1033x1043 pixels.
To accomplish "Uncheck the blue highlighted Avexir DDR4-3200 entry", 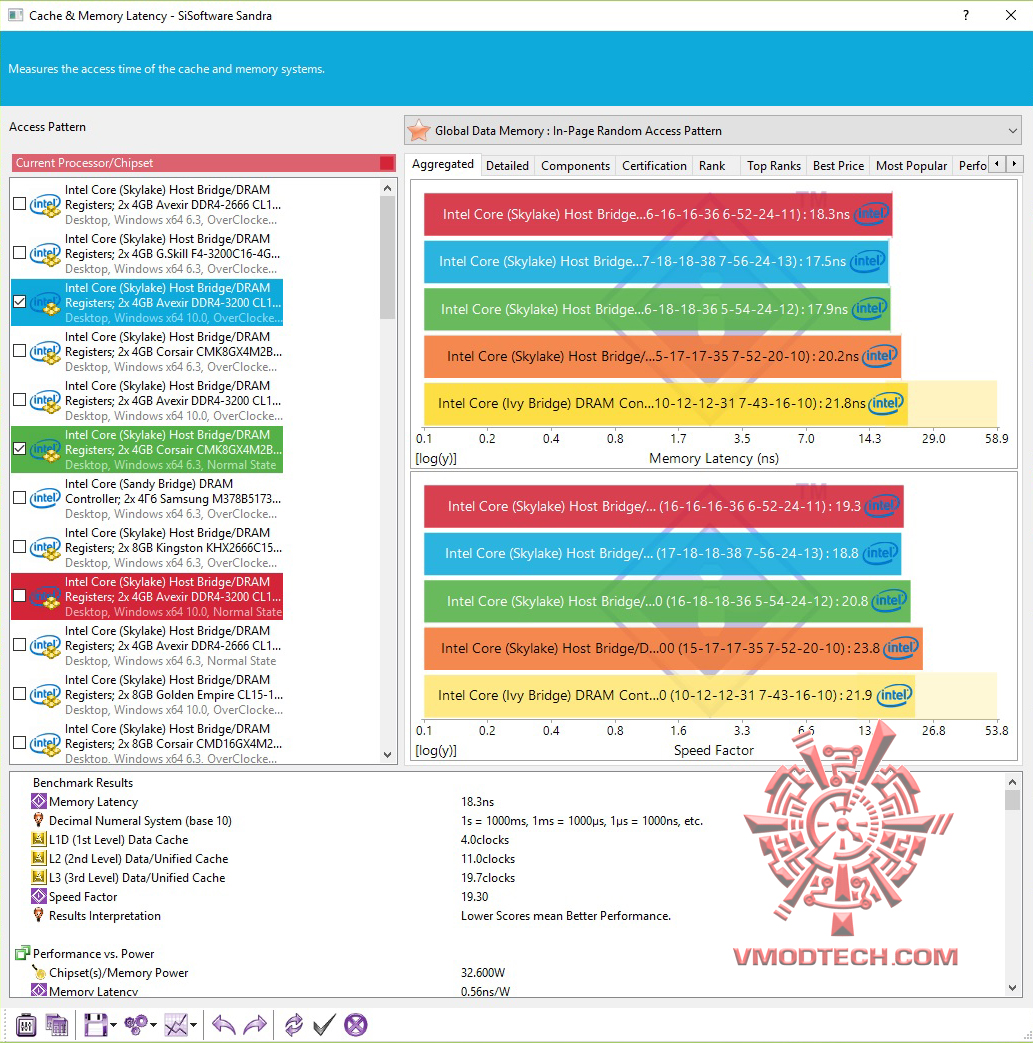I will (x=19, y=302).
